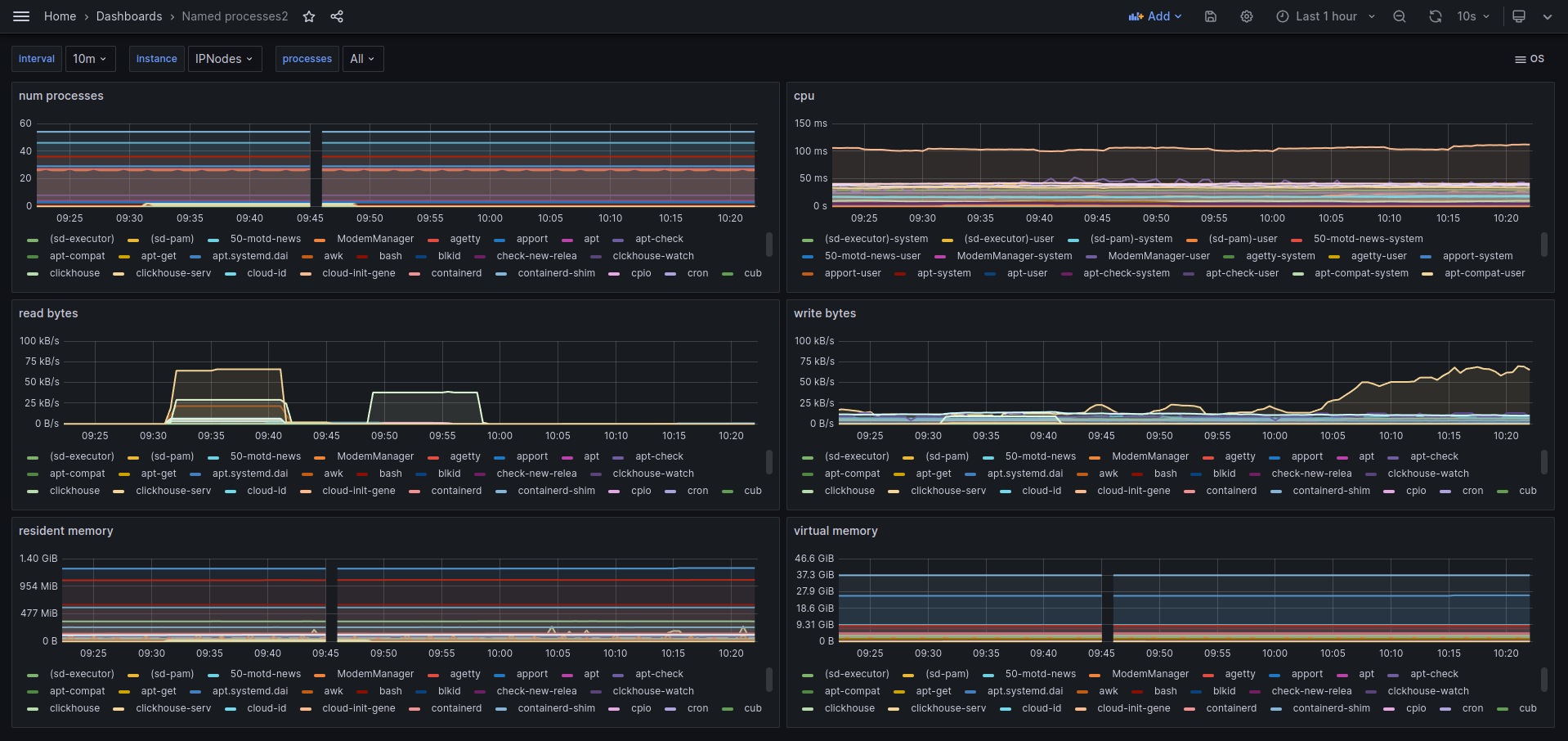The image size is (1568, 741).
Task: Expand the instance IPNodes dropdown
Action: pos(224,59)
